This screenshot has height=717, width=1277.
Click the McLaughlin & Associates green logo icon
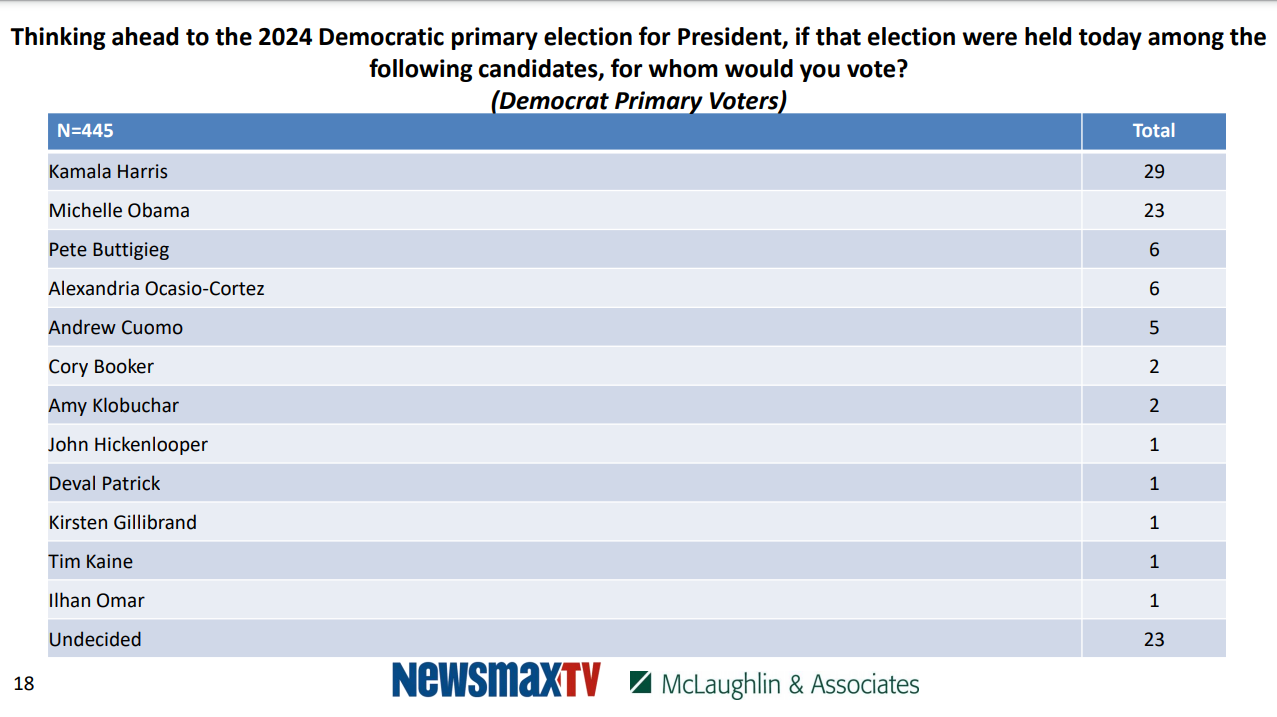point(641,682)
